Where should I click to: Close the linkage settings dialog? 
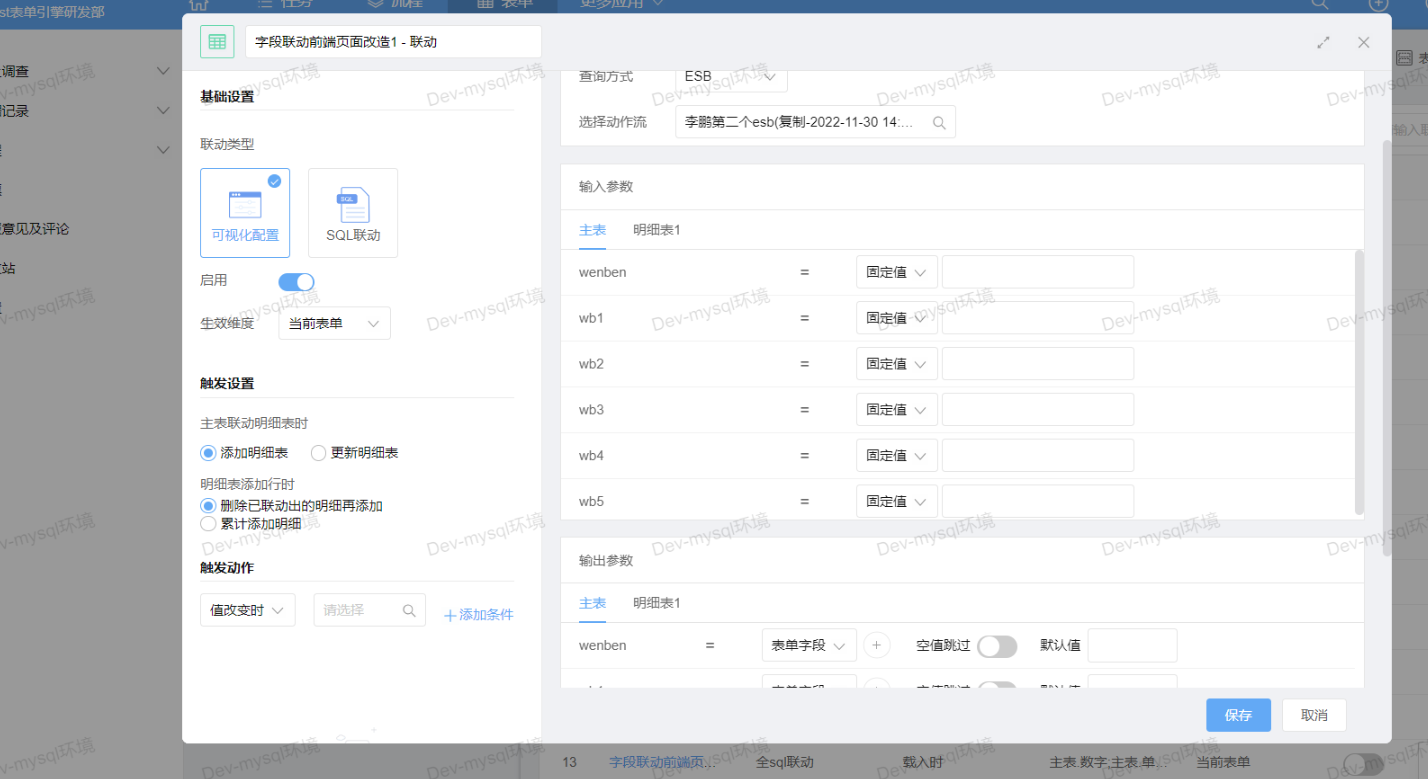[1364, 42]
